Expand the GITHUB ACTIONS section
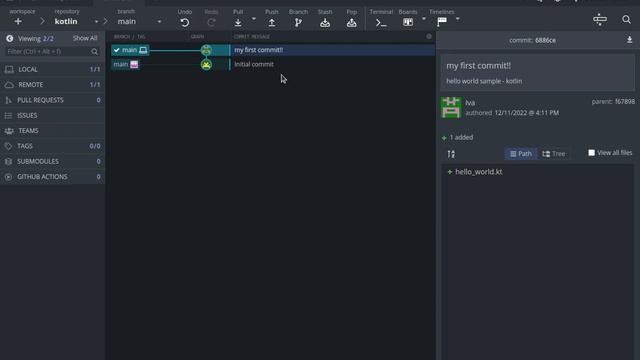This screenshot has width=640, height=360. click(x=52, y=177)
